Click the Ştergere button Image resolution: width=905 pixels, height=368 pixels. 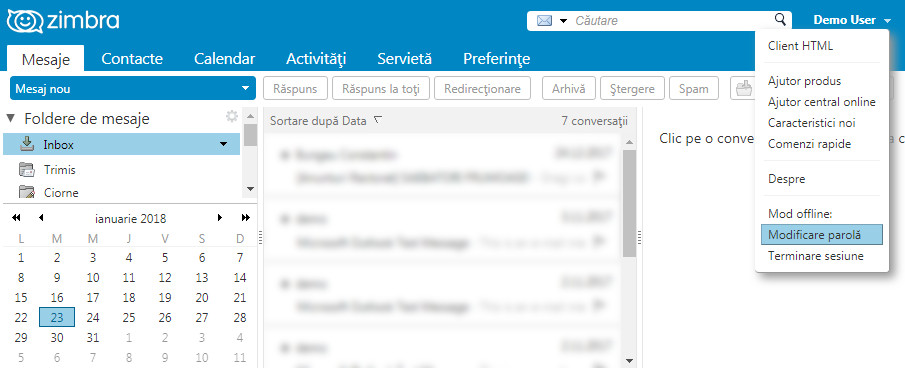[x=633, y=89]
